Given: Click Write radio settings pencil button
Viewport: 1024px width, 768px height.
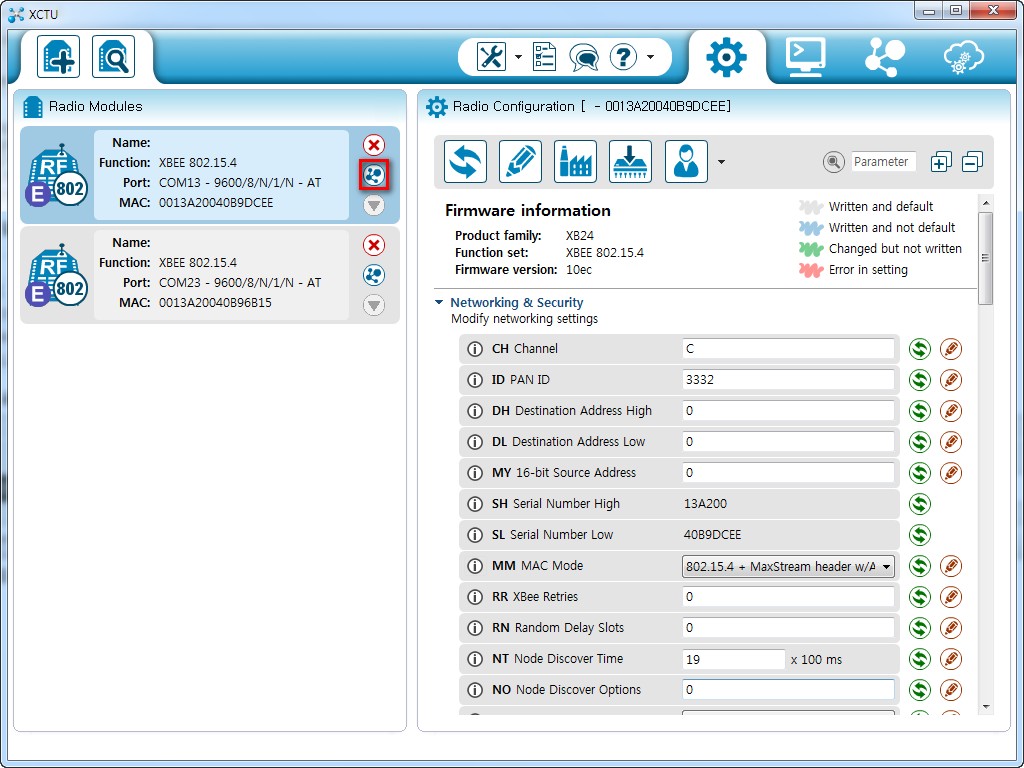Looking at the screenshot, I should (x=520, y=162).
